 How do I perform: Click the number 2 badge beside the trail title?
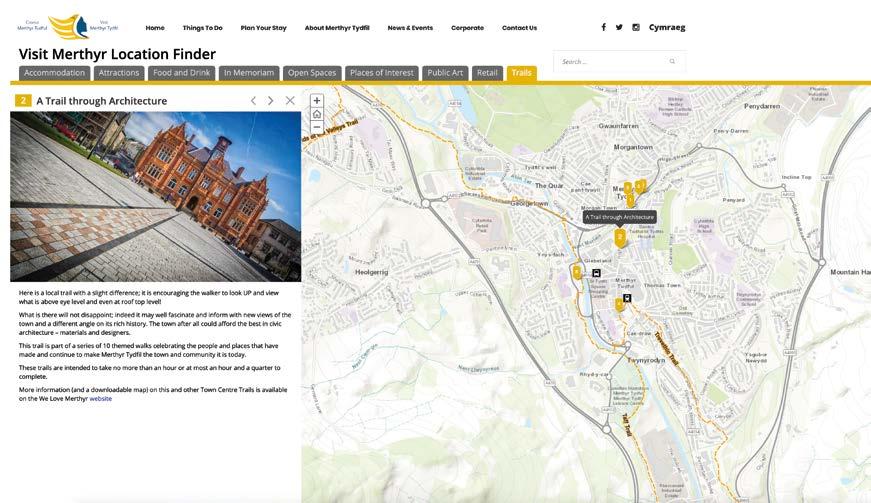23,100
